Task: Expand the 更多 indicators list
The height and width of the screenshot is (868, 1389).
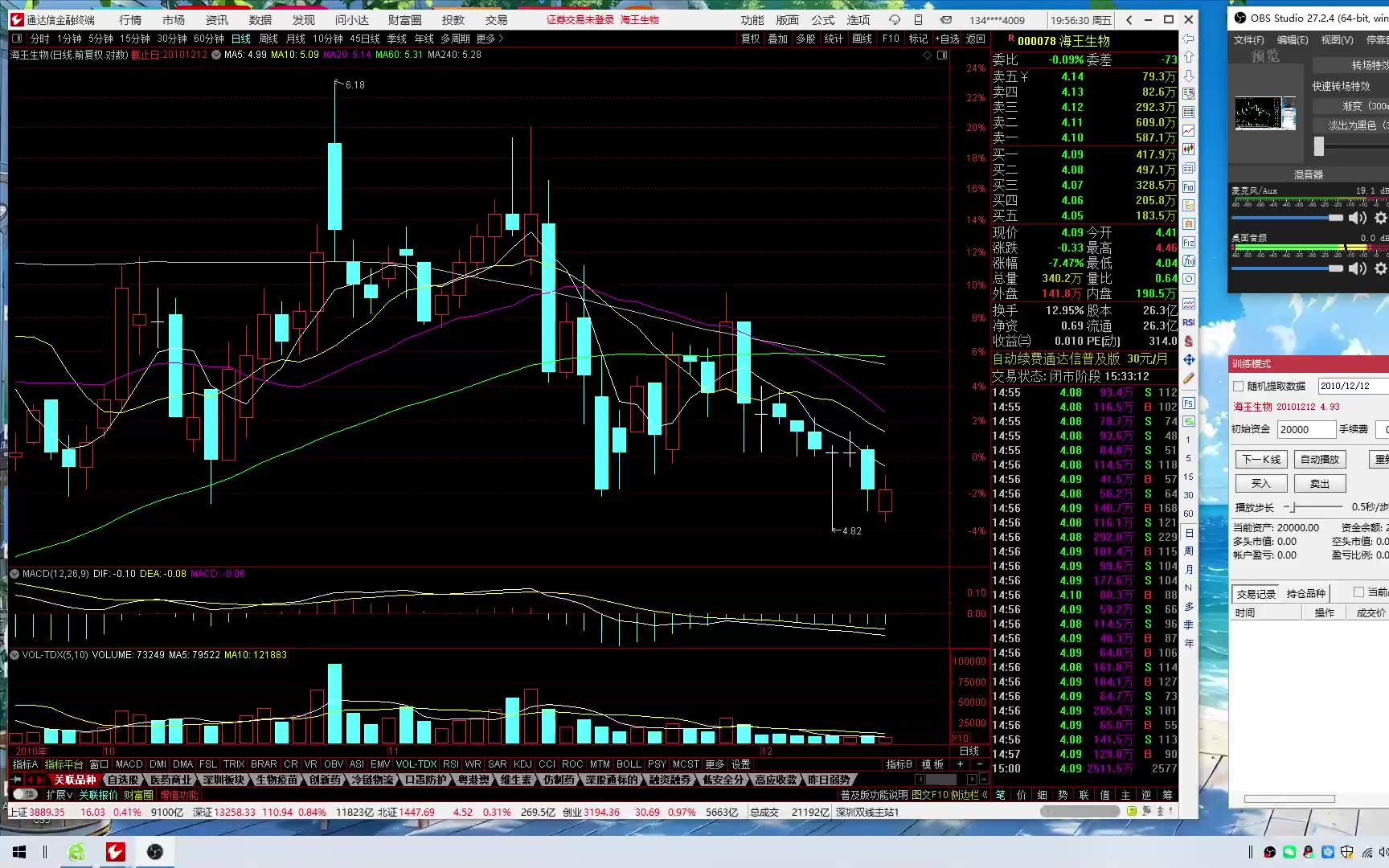Action: [715, 764]
